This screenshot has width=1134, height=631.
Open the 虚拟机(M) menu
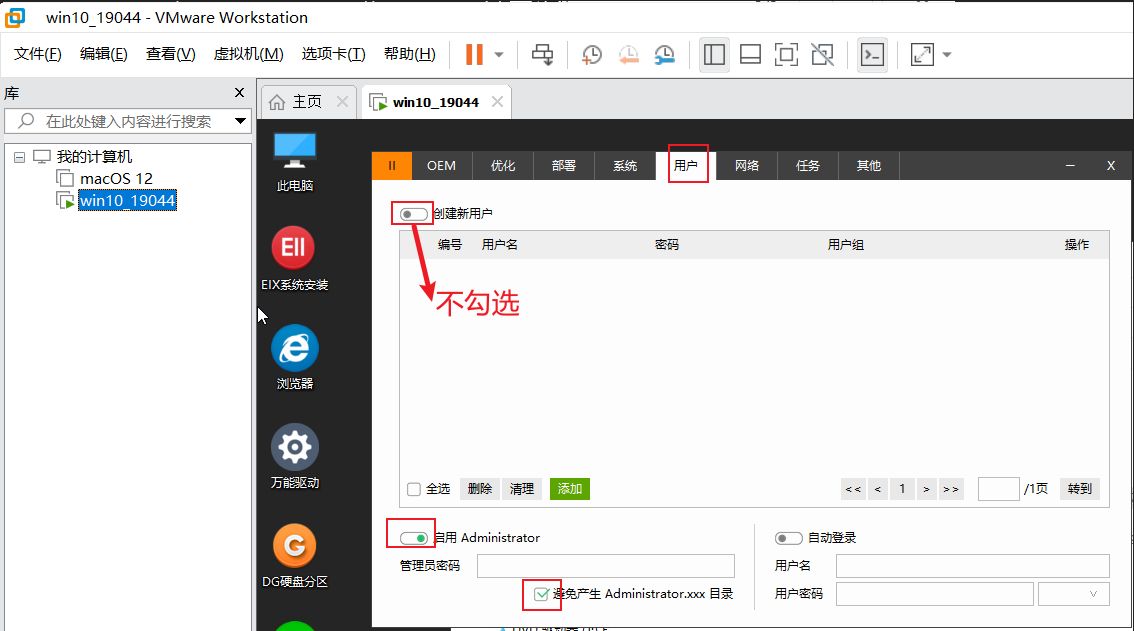[x=248, y=54]
